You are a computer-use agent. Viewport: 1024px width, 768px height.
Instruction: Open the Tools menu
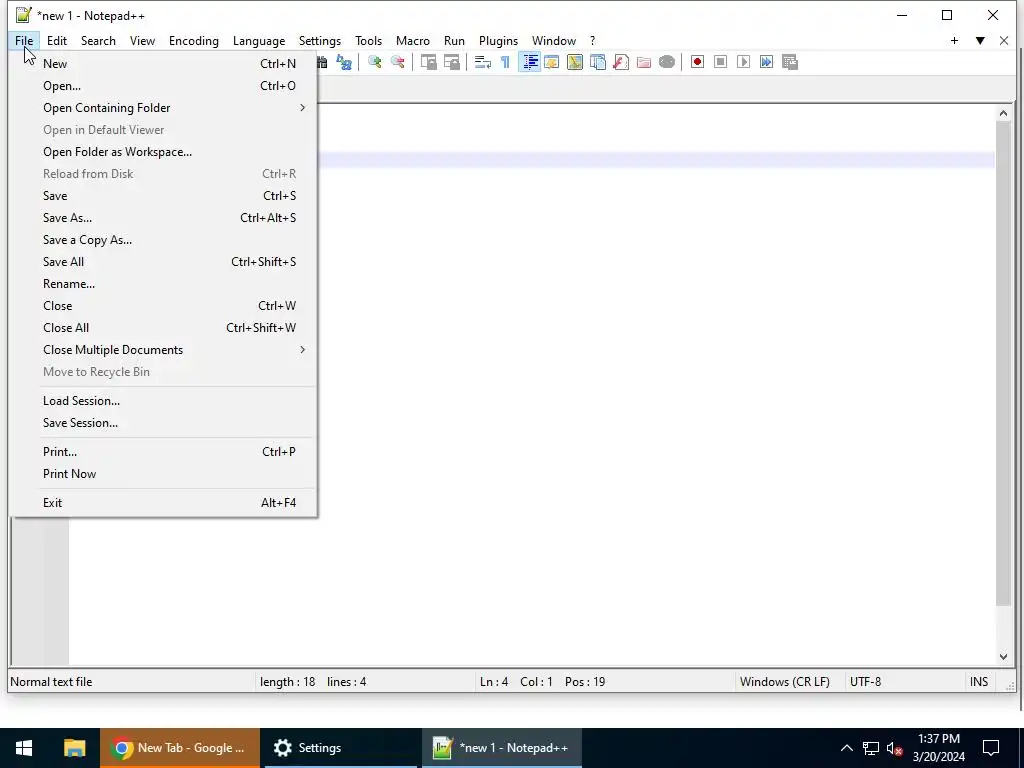tap(368, 40)
